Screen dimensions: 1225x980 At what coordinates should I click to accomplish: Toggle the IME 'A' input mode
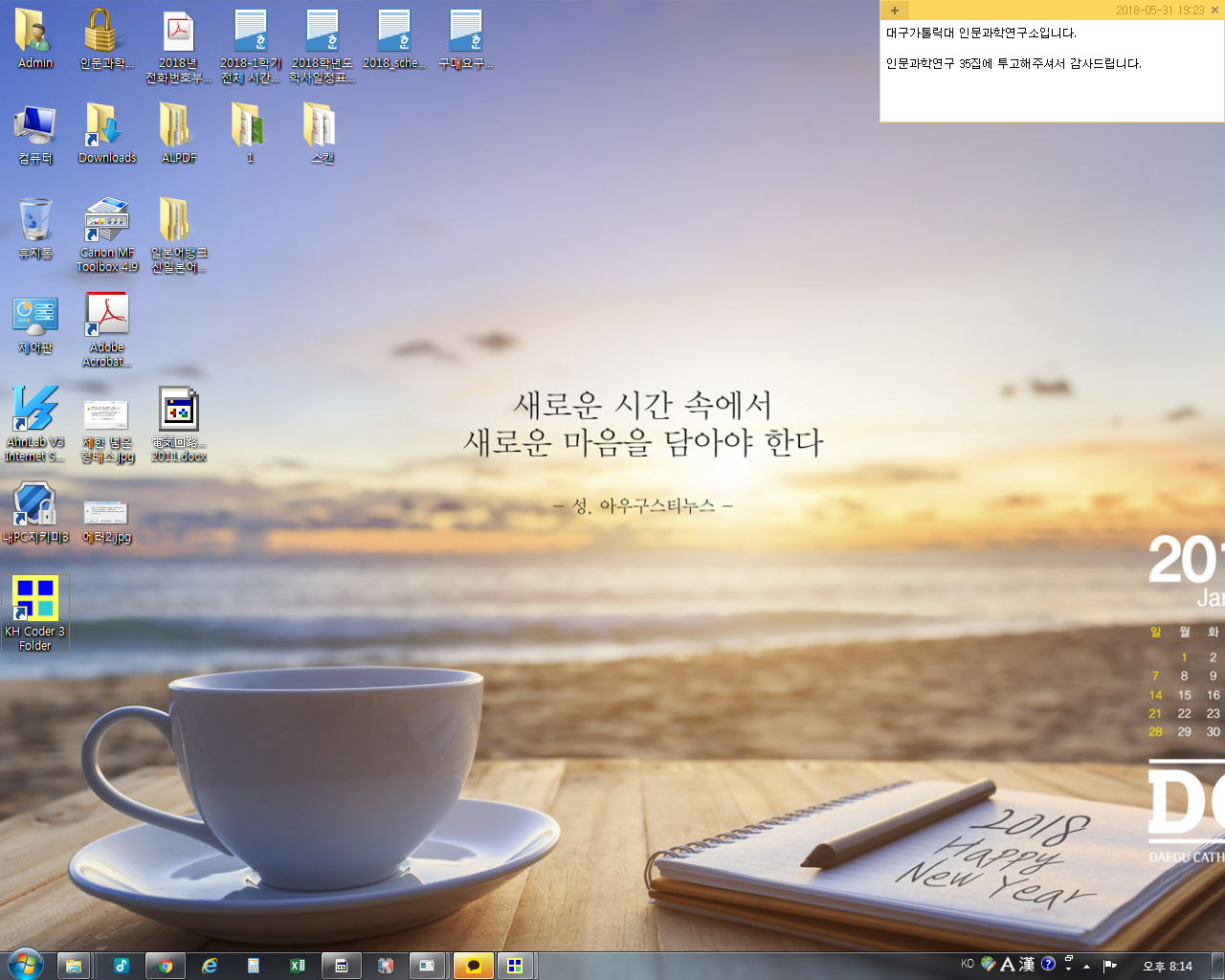point(1007,965)
